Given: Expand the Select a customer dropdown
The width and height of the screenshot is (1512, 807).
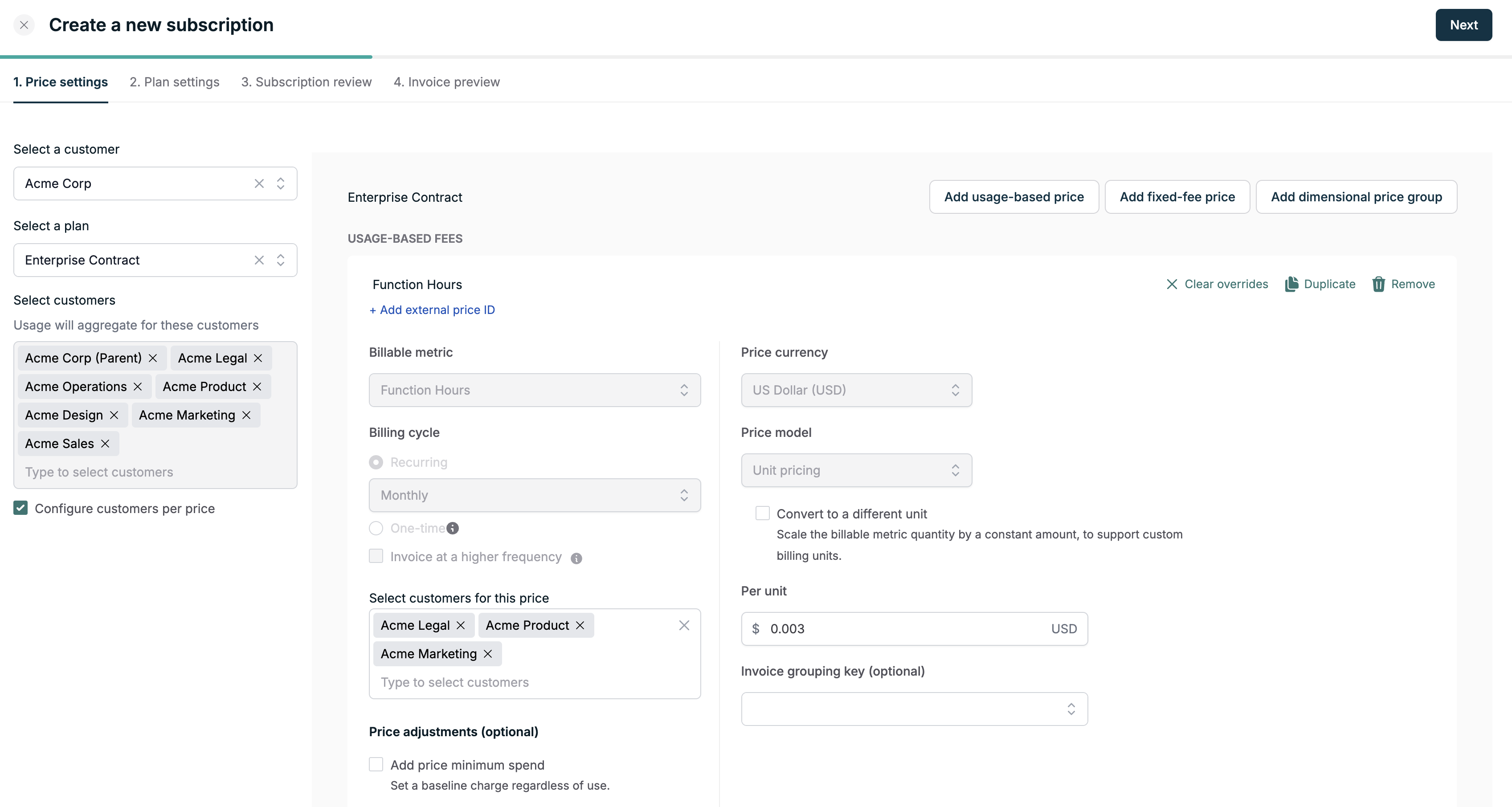Looking at the screenshot, I should [x=281, y=183].
